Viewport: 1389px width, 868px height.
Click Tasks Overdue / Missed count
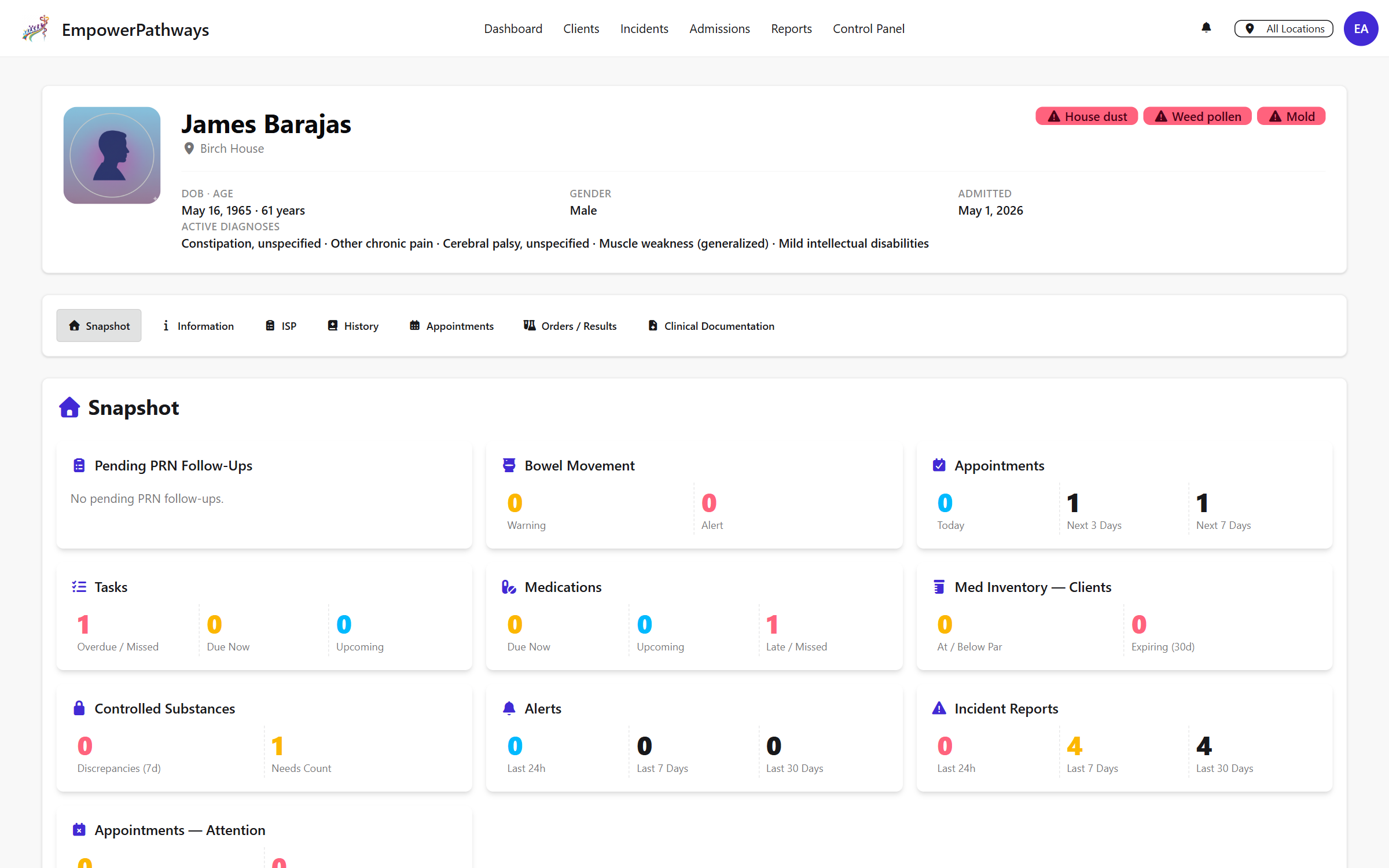pyautogui.click(x=83, y=625)
